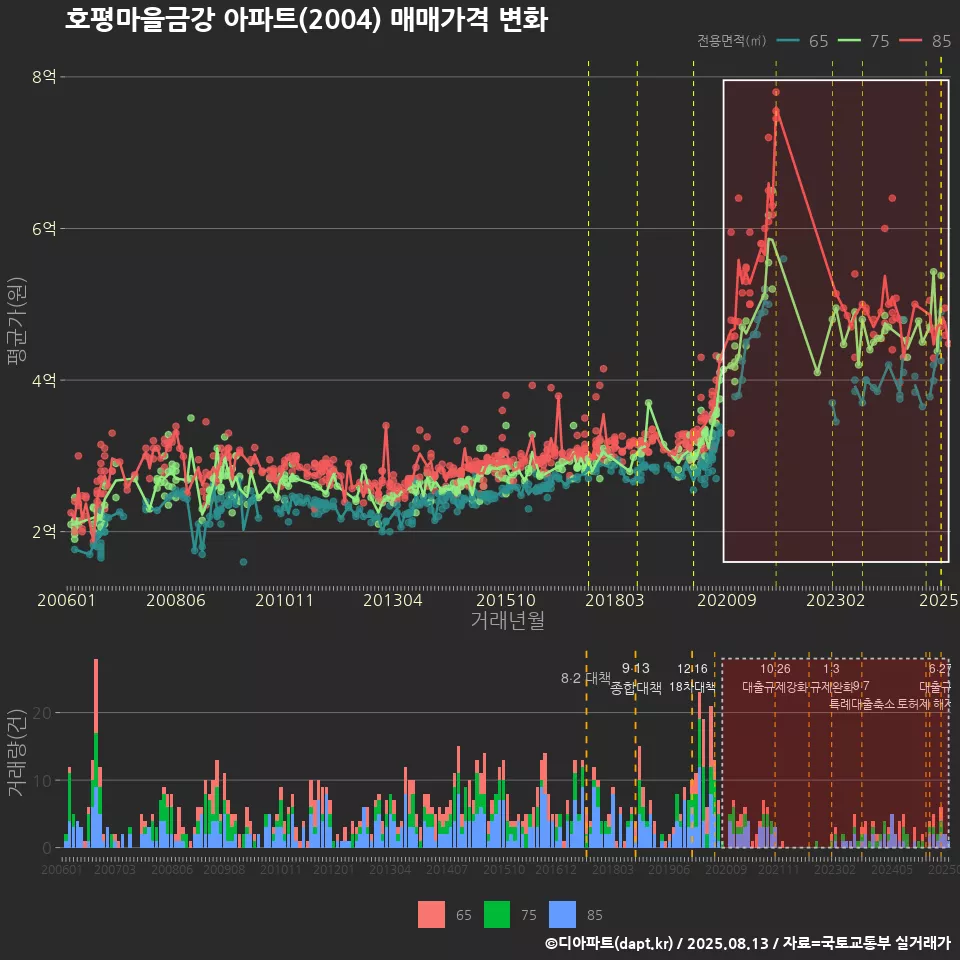Click 201407 on the volume chart x-axis
Screen dimensions: 960x960
[447, 869]
